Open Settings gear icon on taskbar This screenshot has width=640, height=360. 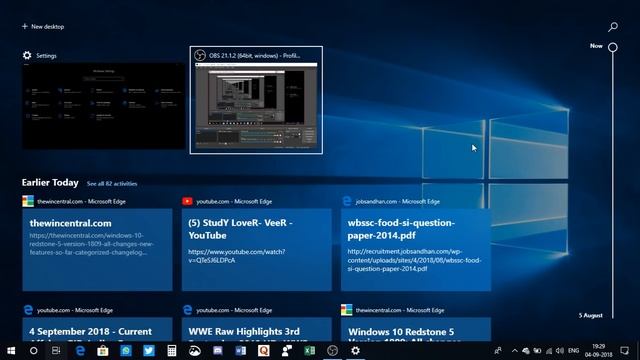(356, 351)
